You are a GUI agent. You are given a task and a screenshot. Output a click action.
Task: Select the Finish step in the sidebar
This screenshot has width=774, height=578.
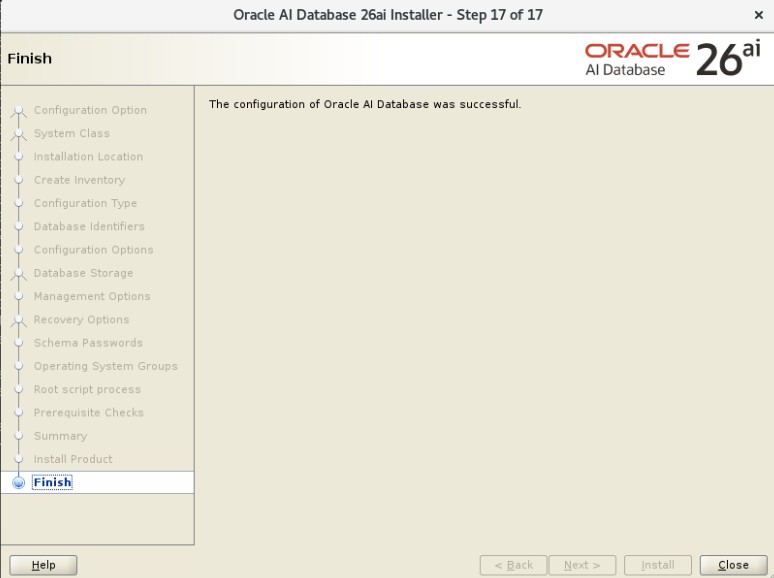52,482
